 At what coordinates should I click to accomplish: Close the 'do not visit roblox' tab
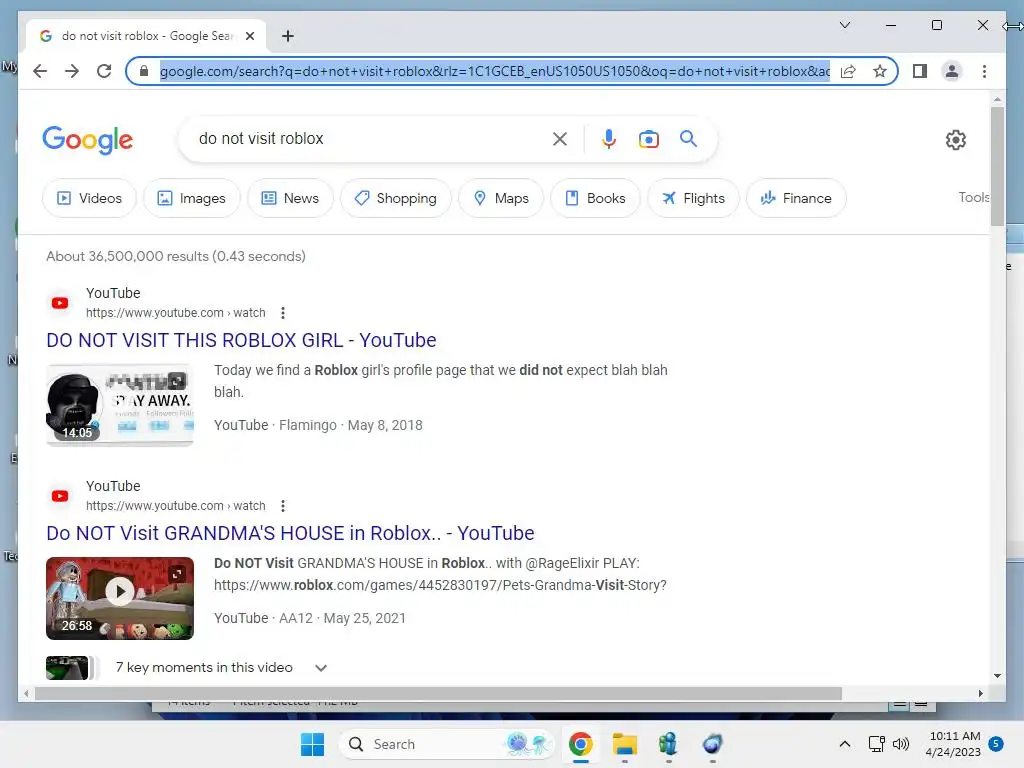(x=249, y=36)
